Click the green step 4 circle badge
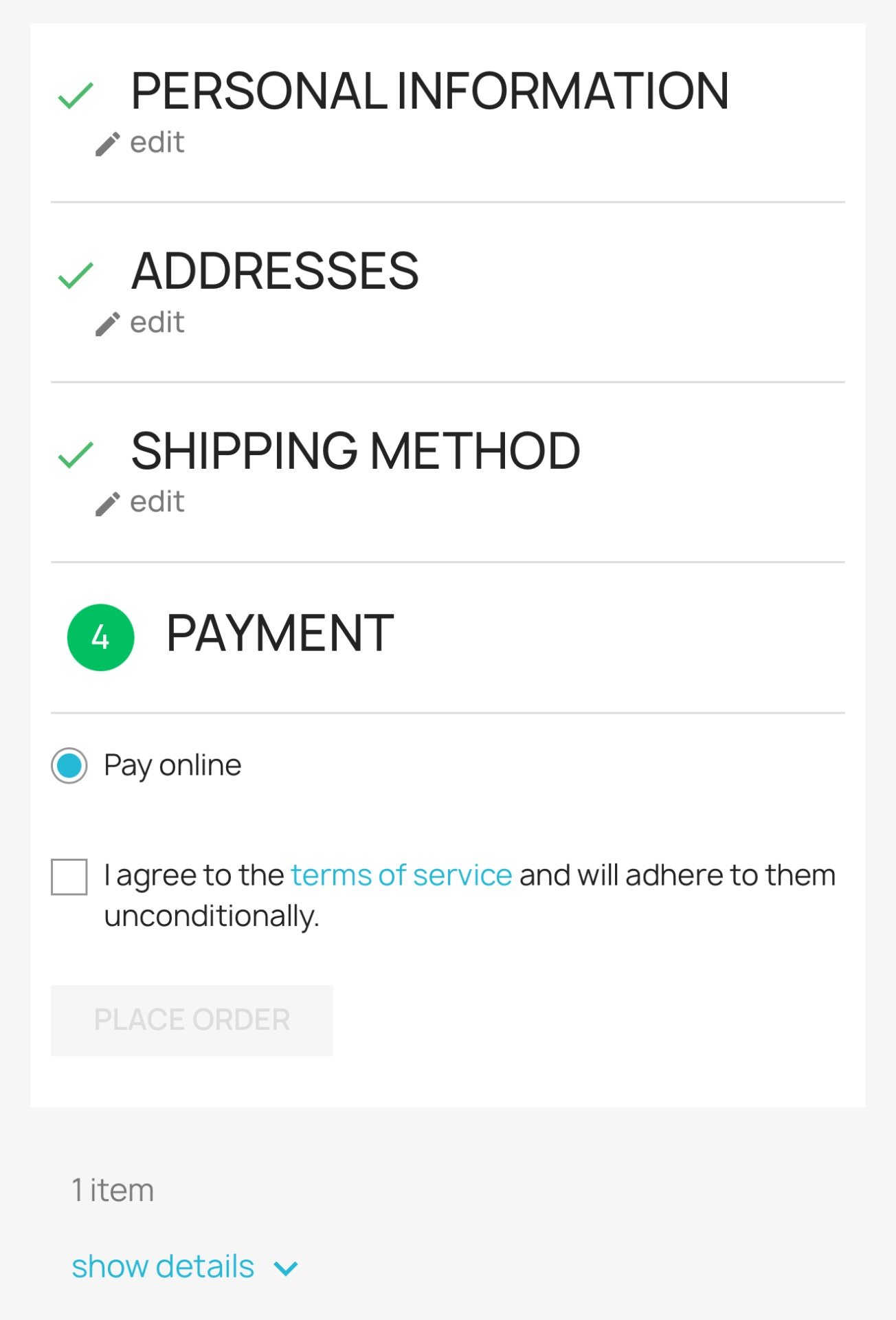Image resolution: width=896 pixels, height=1320 pixels. (x=100, y=637)
